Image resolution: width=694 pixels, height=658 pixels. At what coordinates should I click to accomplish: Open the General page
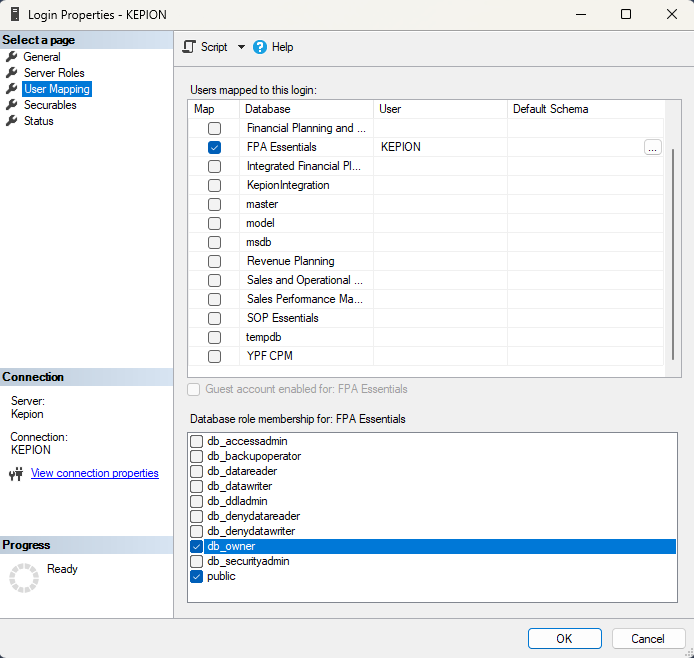pos(42,57)
